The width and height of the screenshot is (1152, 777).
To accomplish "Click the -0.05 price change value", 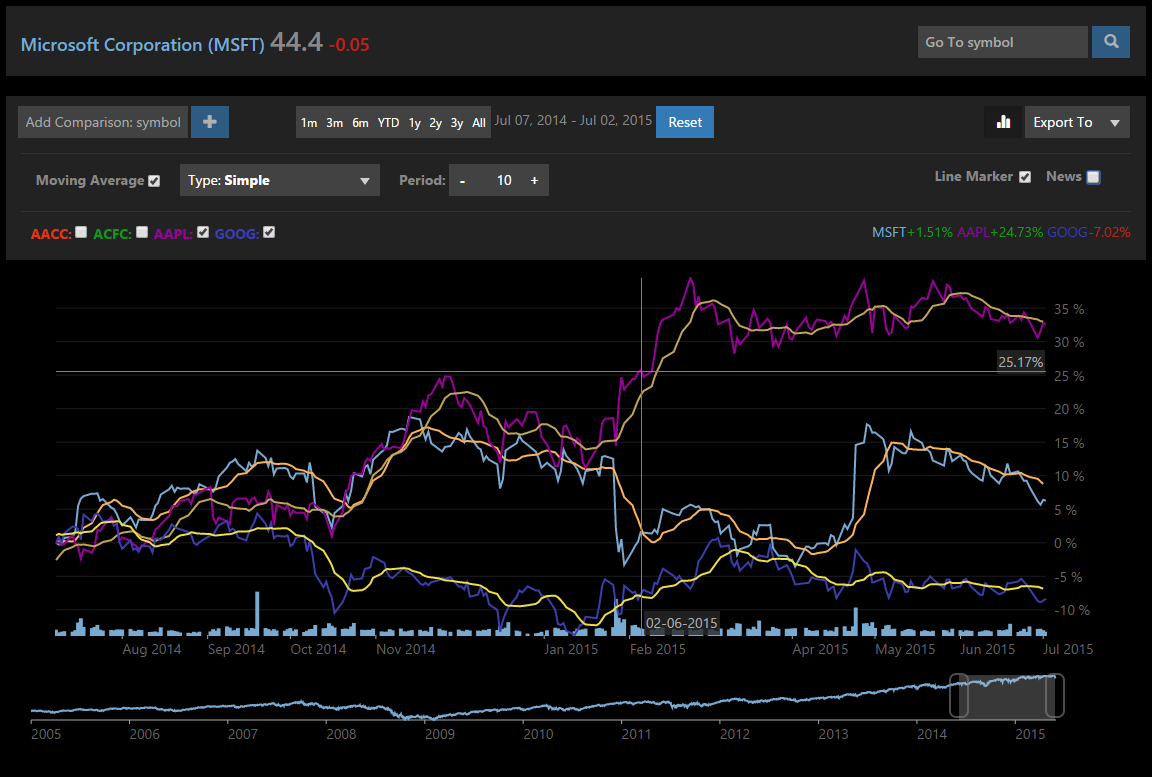I will pos(349,45).
